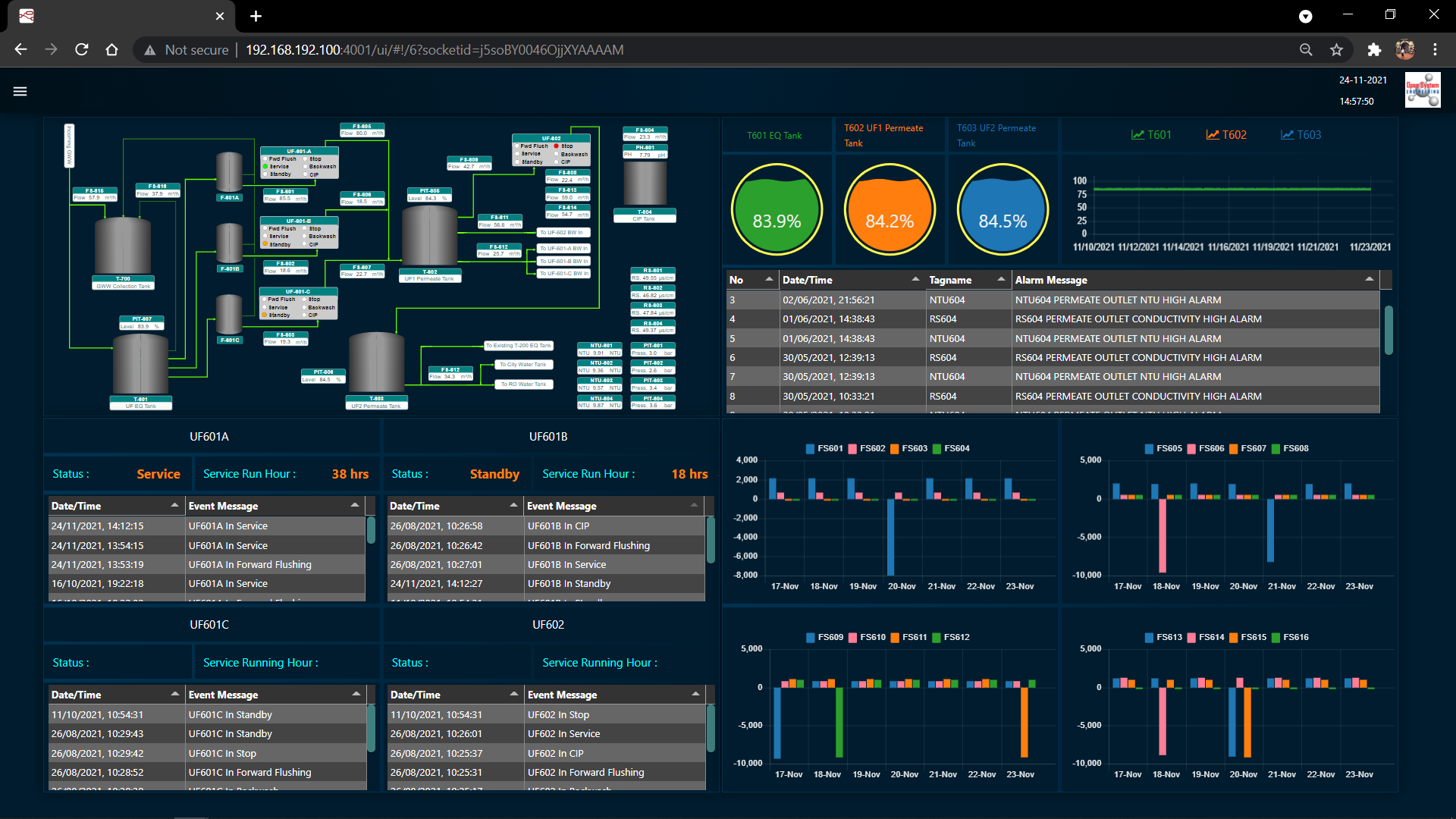The width and height of the screenshot is (1456, 819).
Task: Click the To RO Water Tank label
Action: pyautogui.click(x=523, y=384)
